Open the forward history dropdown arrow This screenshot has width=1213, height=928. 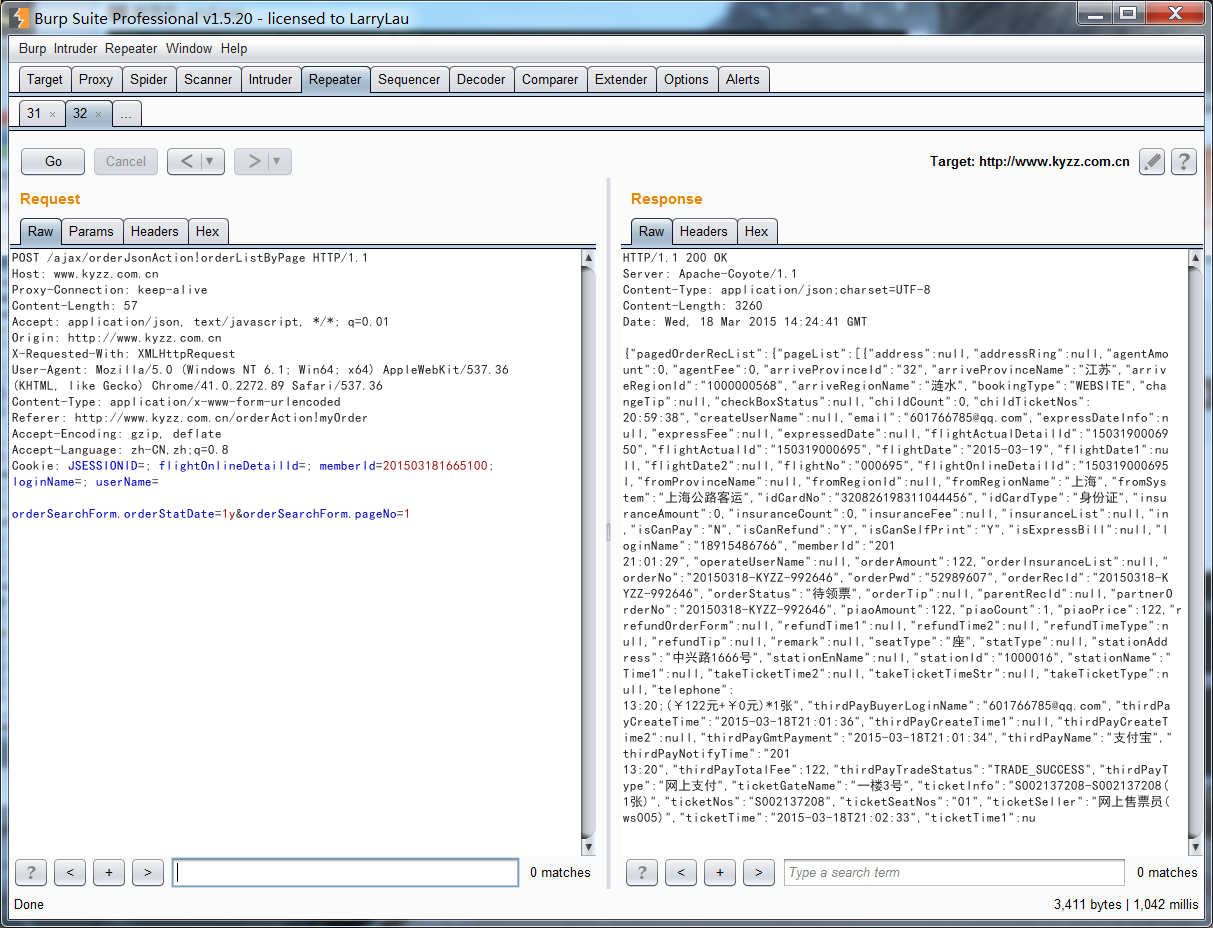(x=278, y=161)
